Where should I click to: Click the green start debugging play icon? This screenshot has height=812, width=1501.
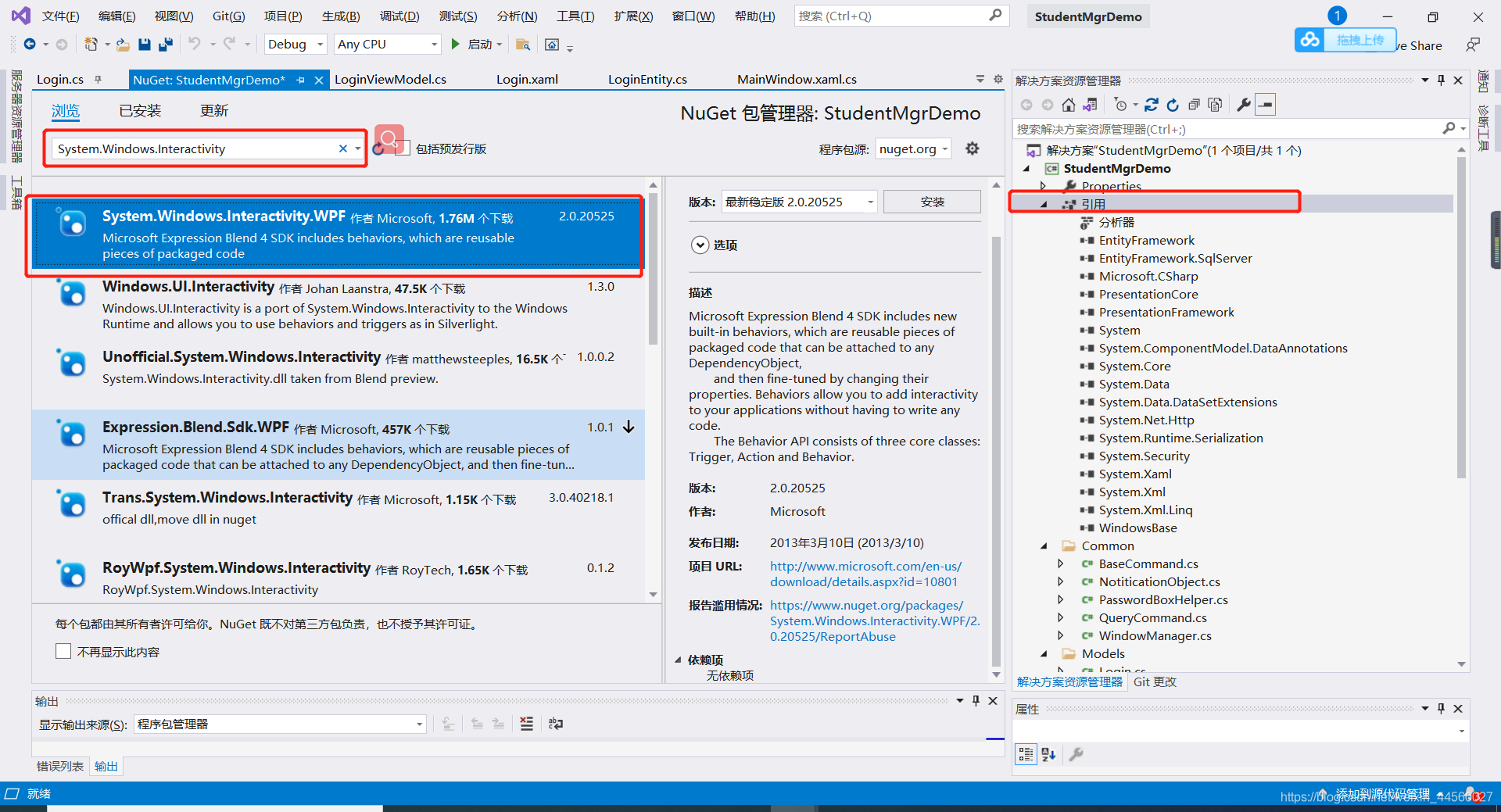456,45
